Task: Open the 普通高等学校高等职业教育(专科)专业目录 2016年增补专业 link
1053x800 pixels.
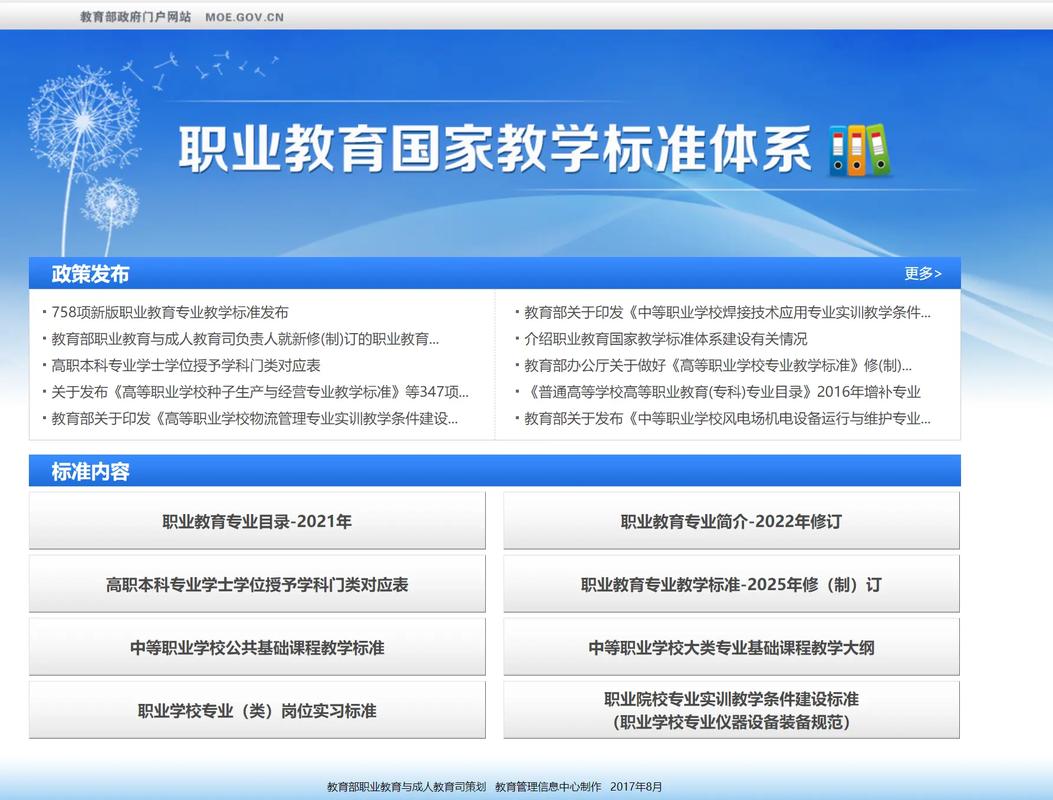Action: click(720, 393)
